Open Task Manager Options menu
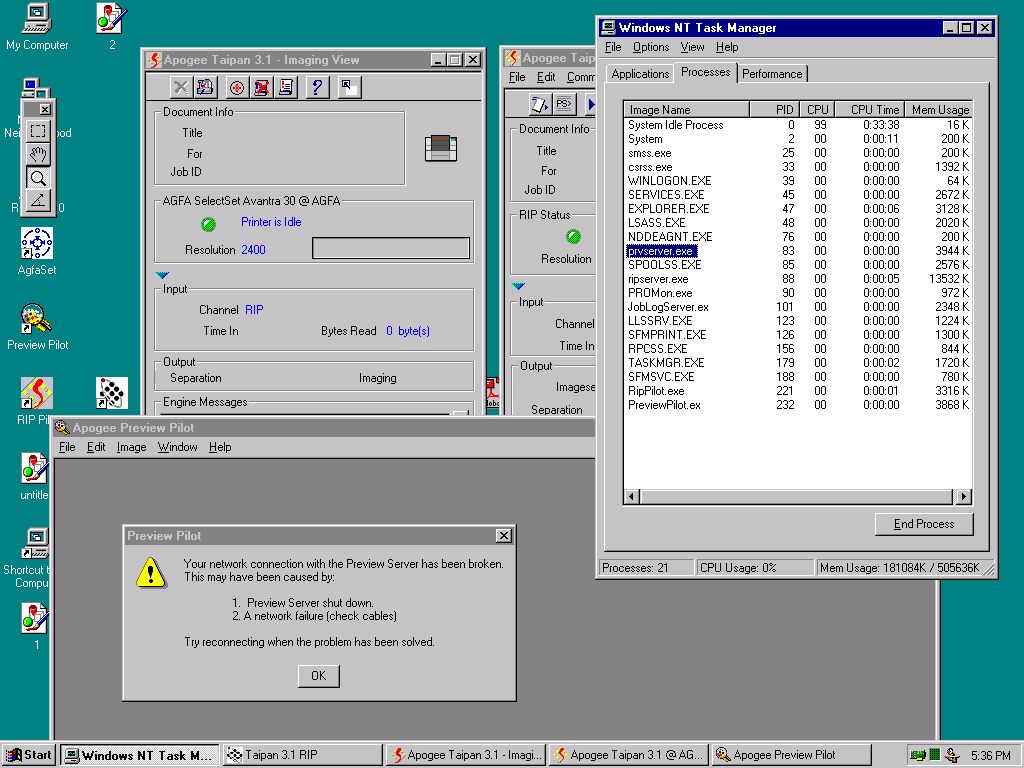This screenshot has height=768, width=1024. (x=651, y=47)
